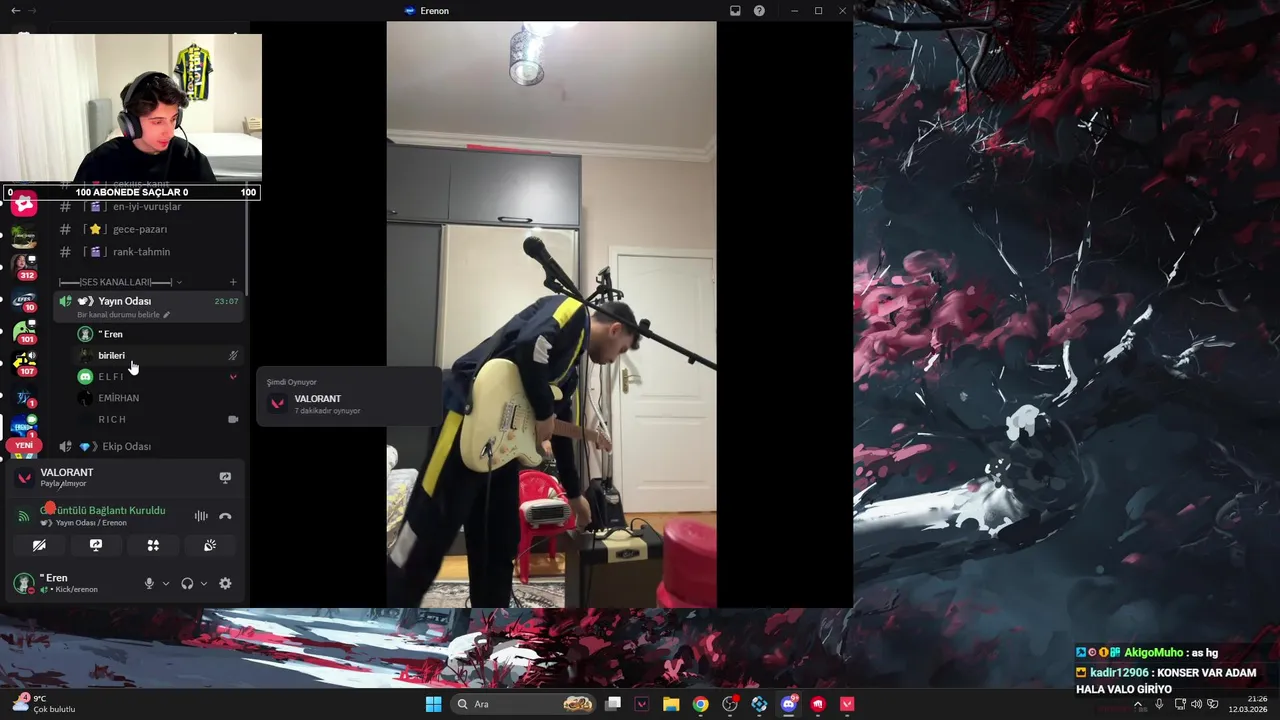Open the server with the 312 badge
The image size is (1280, 720).
click(24, 267)
